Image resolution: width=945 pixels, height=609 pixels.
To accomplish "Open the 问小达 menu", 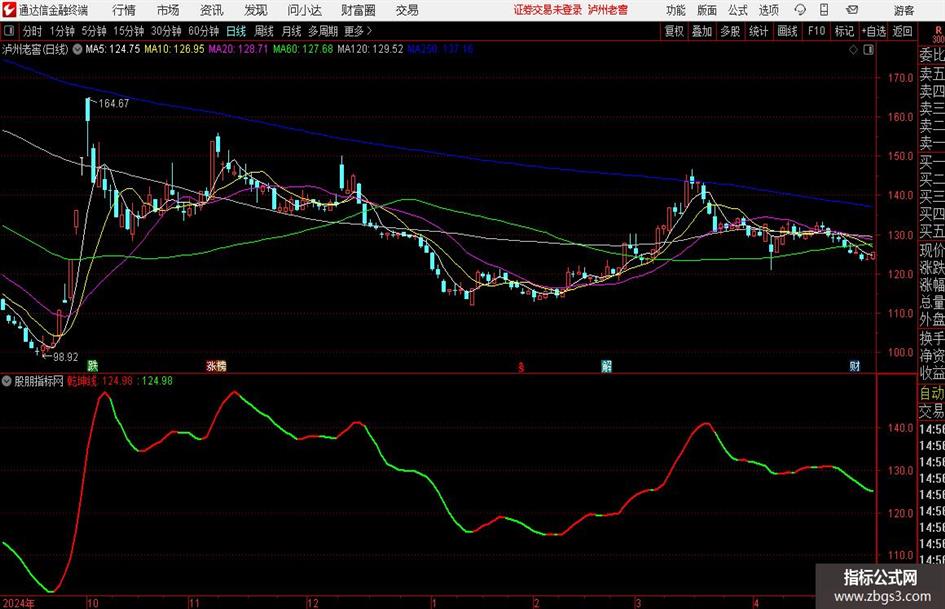I will pos(304,10).
